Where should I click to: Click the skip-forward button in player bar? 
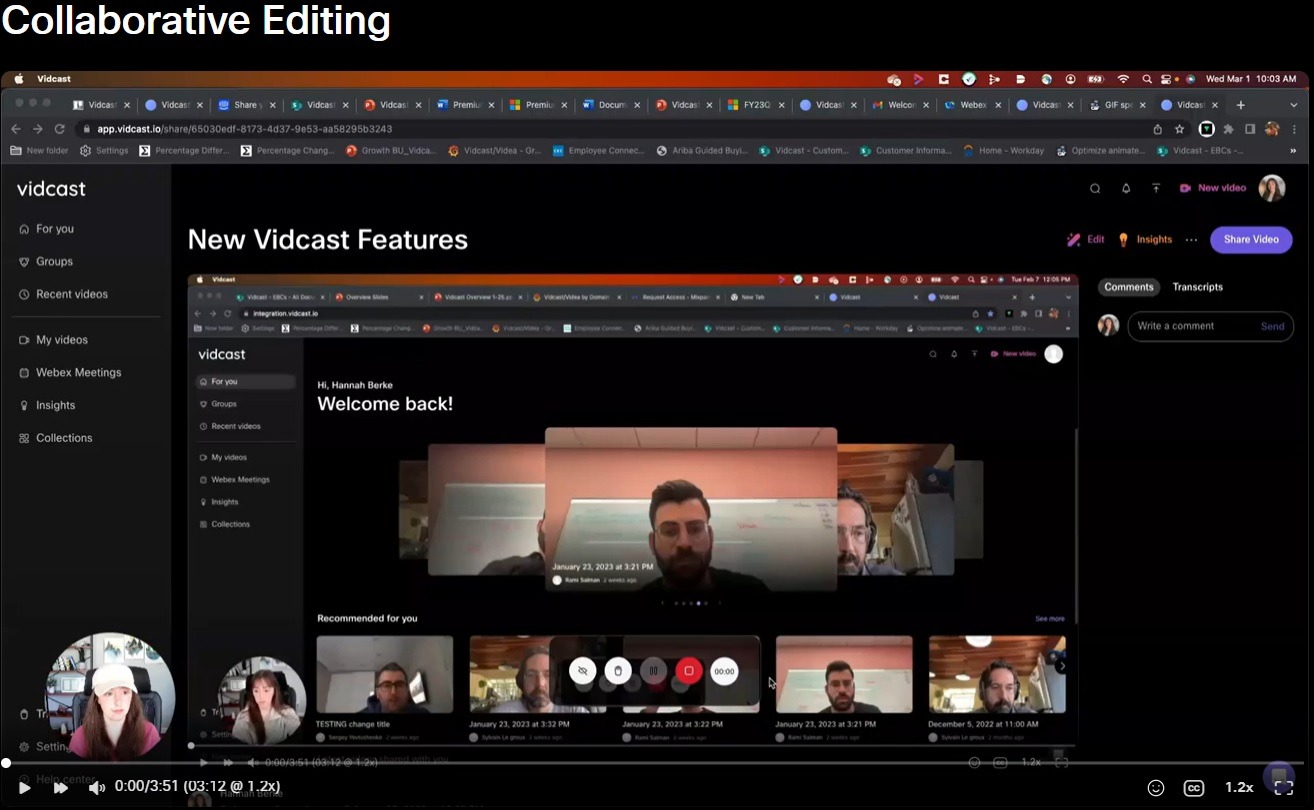tap(60, 788)
